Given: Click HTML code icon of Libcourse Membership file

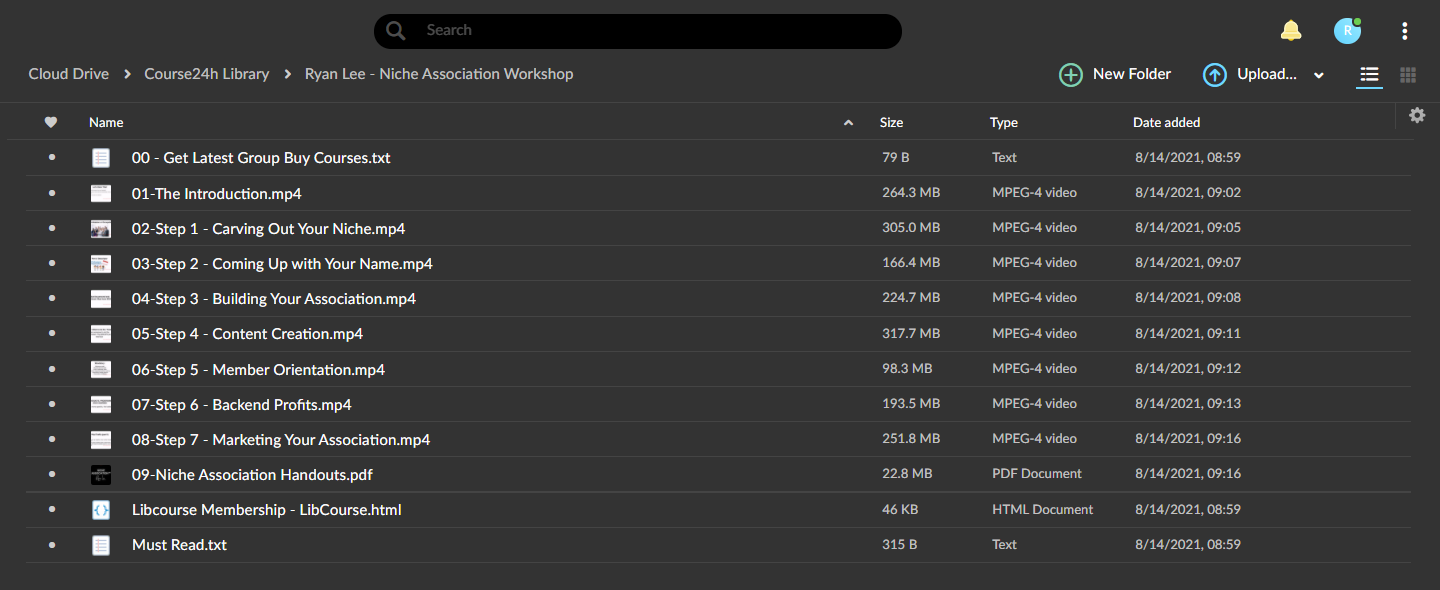Looking at the screenshot, I should coord(101,510).
